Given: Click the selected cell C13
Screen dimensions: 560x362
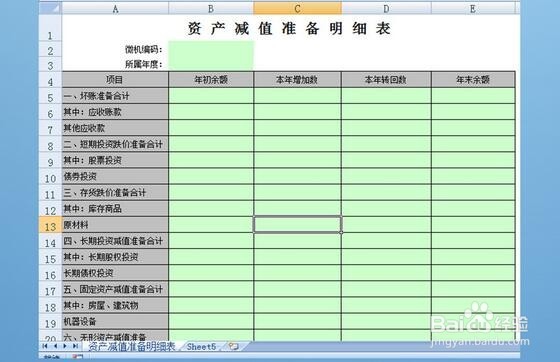Looking at the screenshot, I should pyautogui.click(x=297, y=225).
